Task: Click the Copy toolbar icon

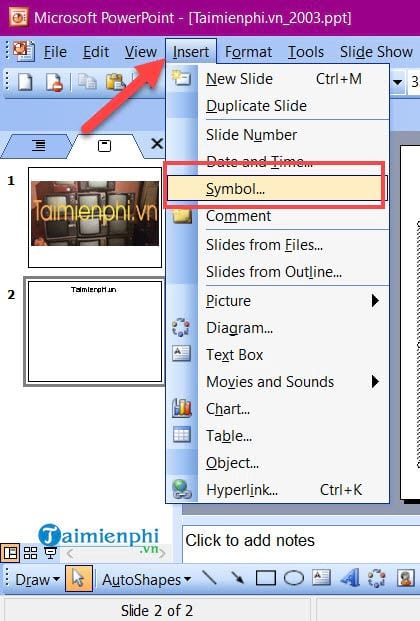Action: 87,82
